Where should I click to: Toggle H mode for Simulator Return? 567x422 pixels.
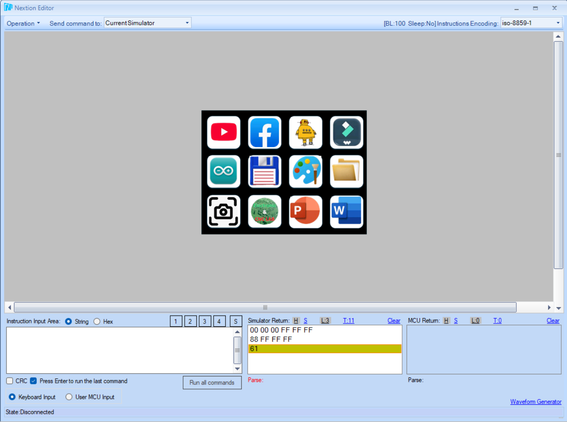point(296,321)
